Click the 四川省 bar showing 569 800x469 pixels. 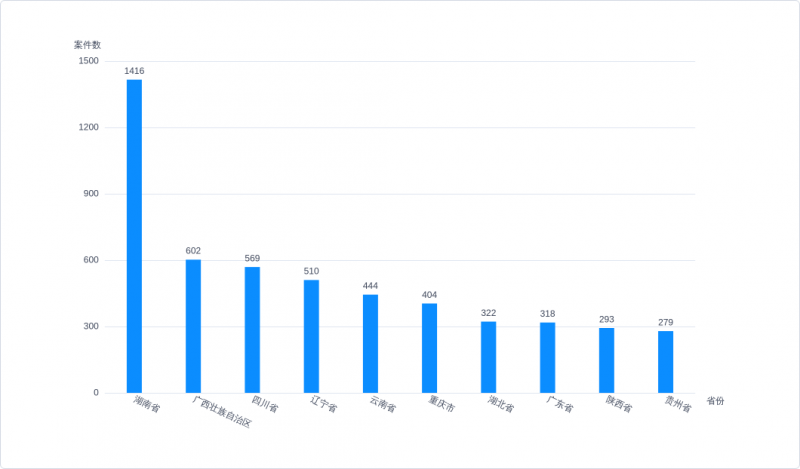tap(252, 330)
